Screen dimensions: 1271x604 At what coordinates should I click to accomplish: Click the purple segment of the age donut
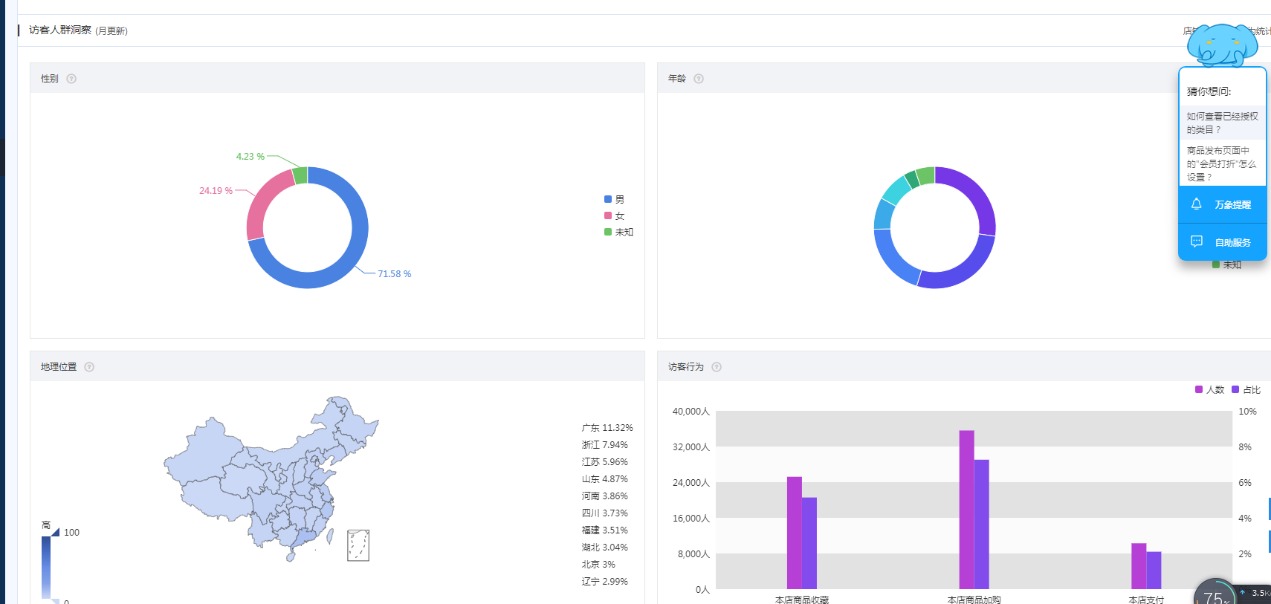point(976,198)
